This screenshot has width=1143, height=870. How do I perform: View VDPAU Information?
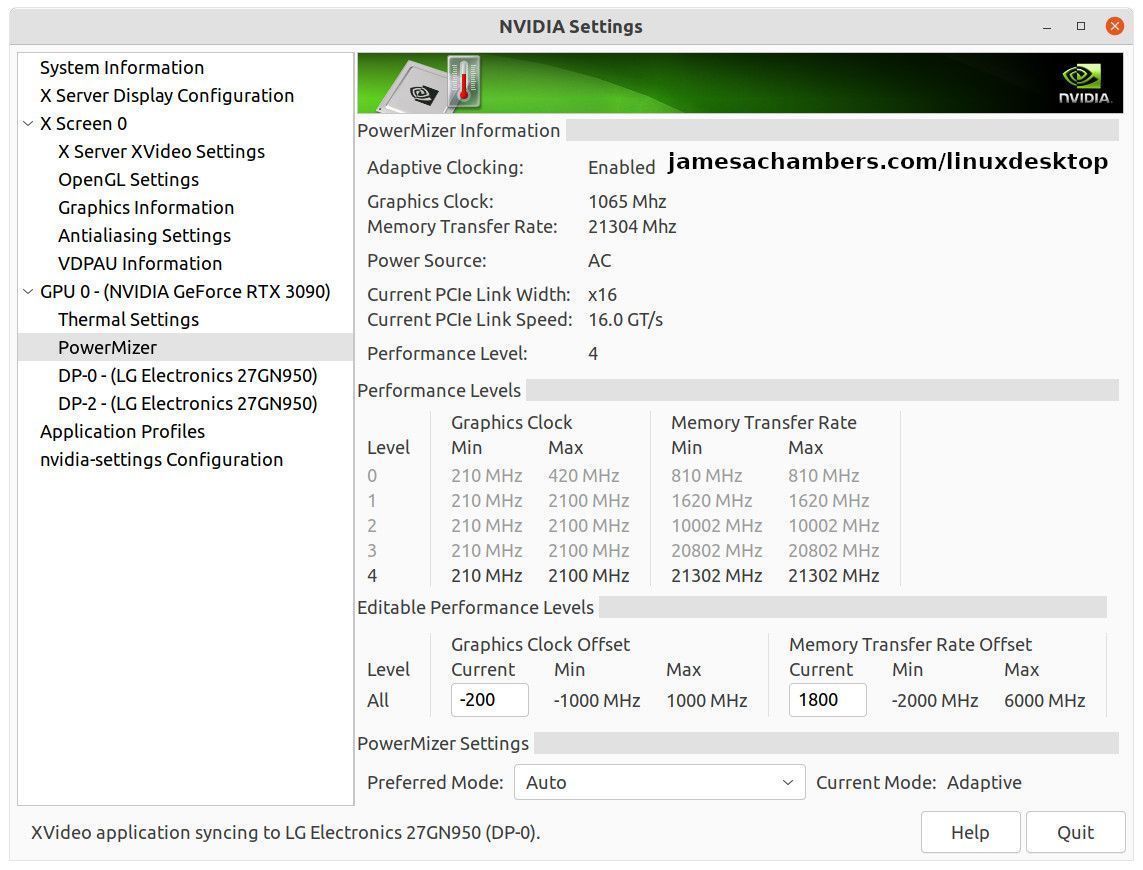(139, 263)
